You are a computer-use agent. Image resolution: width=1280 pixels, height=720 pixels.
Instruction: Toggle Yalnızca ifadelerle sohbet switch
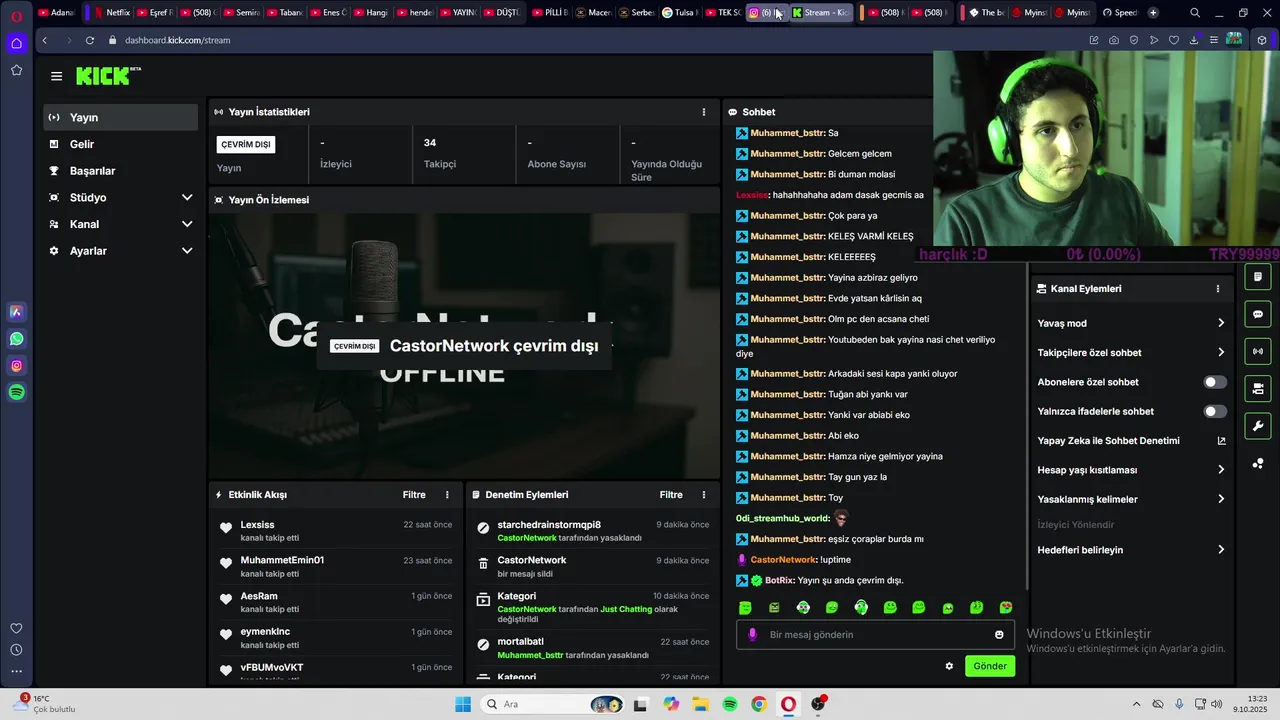(x=1215, y=411)
